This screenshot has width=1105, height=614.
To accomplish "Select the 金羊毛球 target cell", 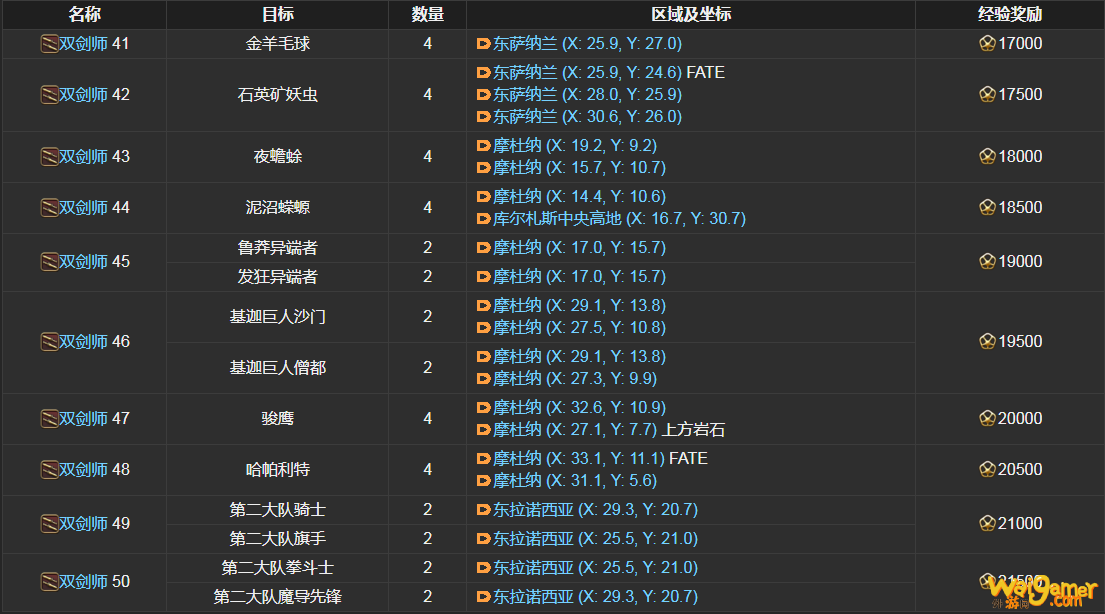I will tap(278, 44).
